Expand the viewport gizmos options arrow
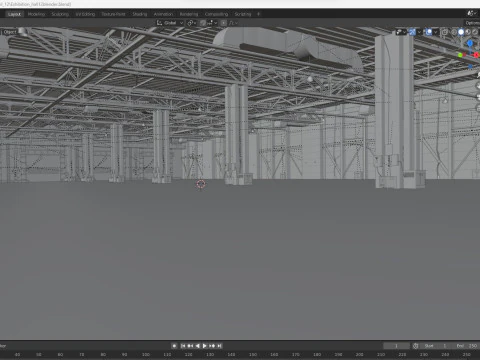The height and width of the screenshot is (360, 480). pyautogui.click(x=419, y=32)
